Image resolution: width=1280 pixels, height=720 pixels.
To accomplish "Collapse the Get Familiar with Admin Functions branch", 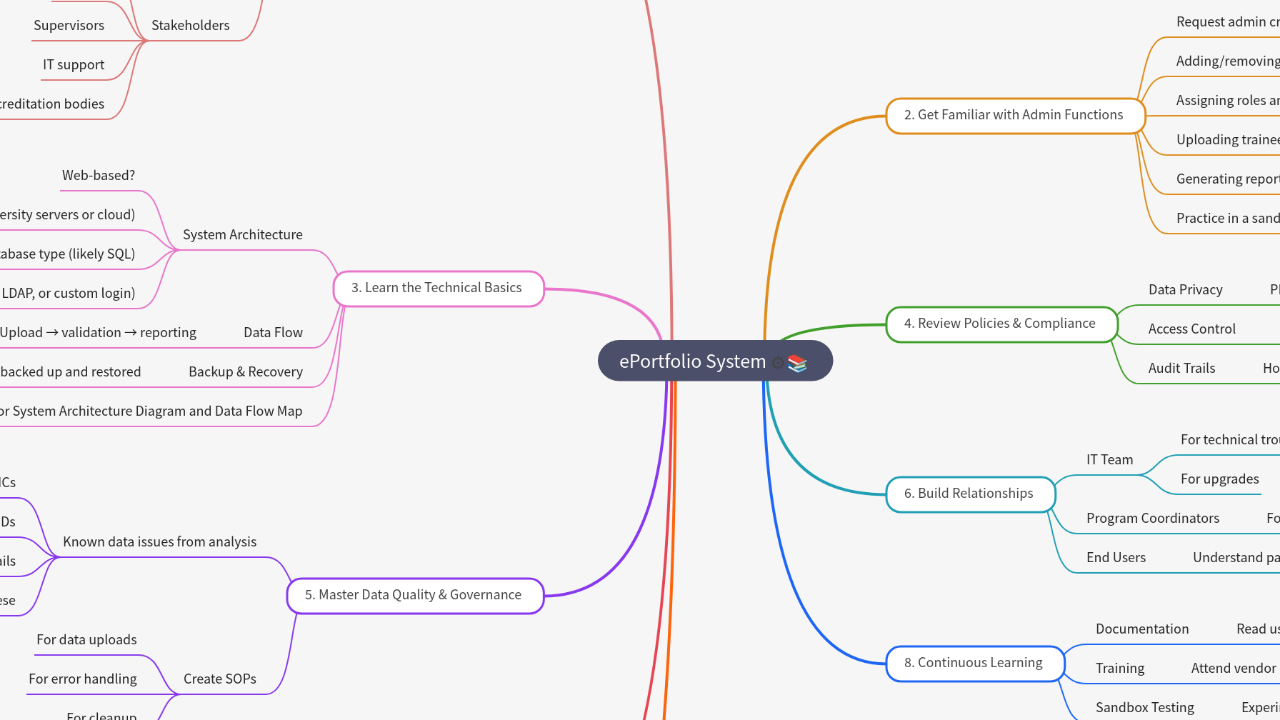I will 1015,114.
